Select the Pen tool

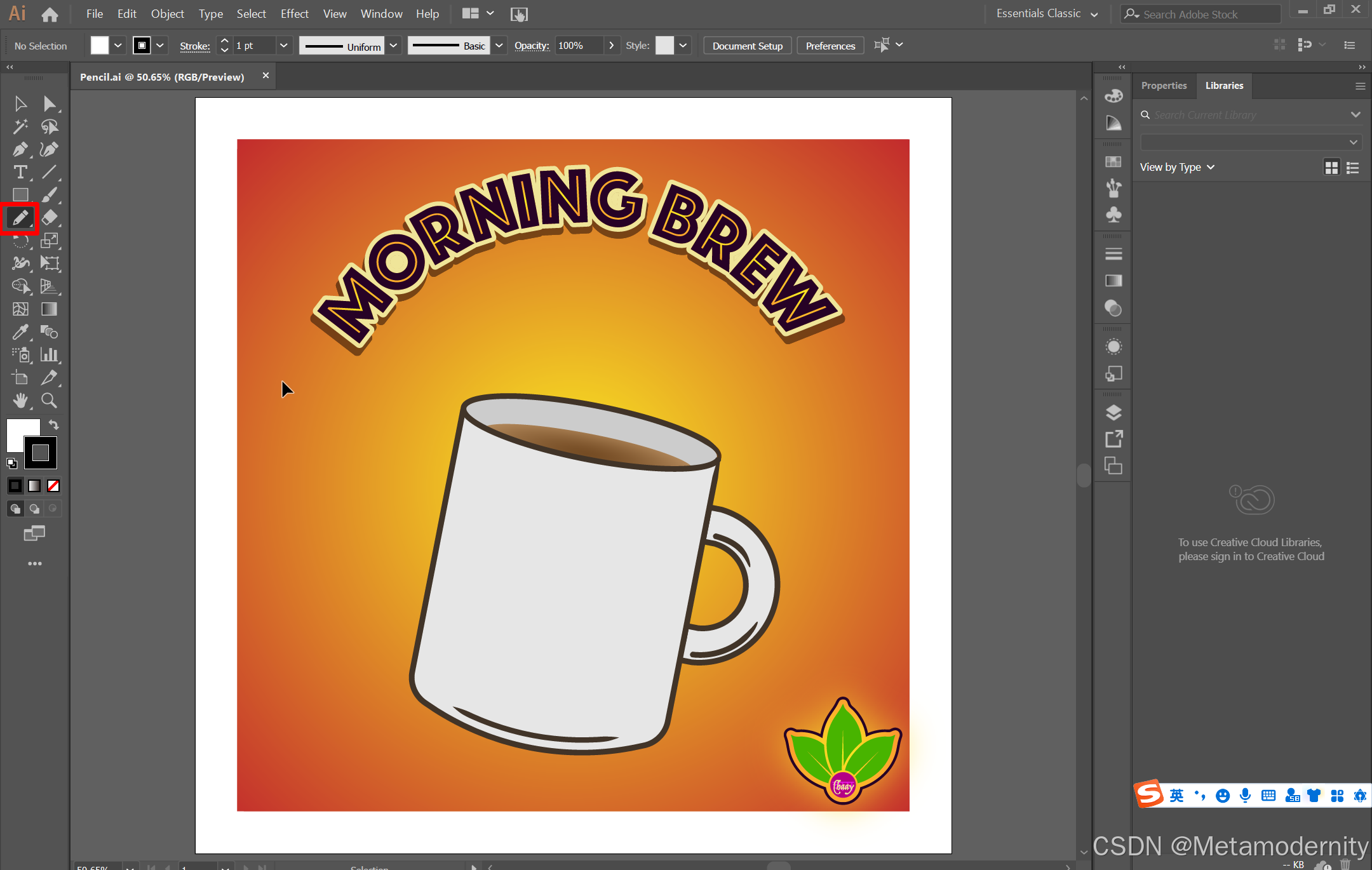[20, 150]
